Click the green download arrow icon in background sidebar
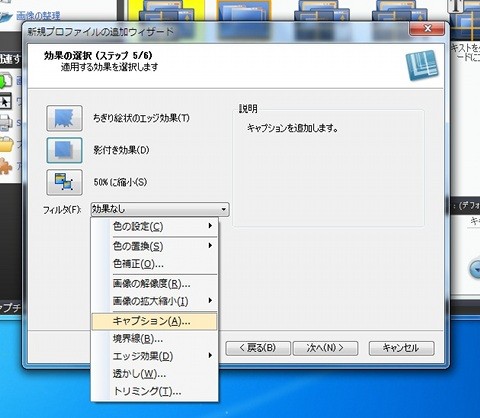The image size is (480, 418). click(x=5, y=81)
